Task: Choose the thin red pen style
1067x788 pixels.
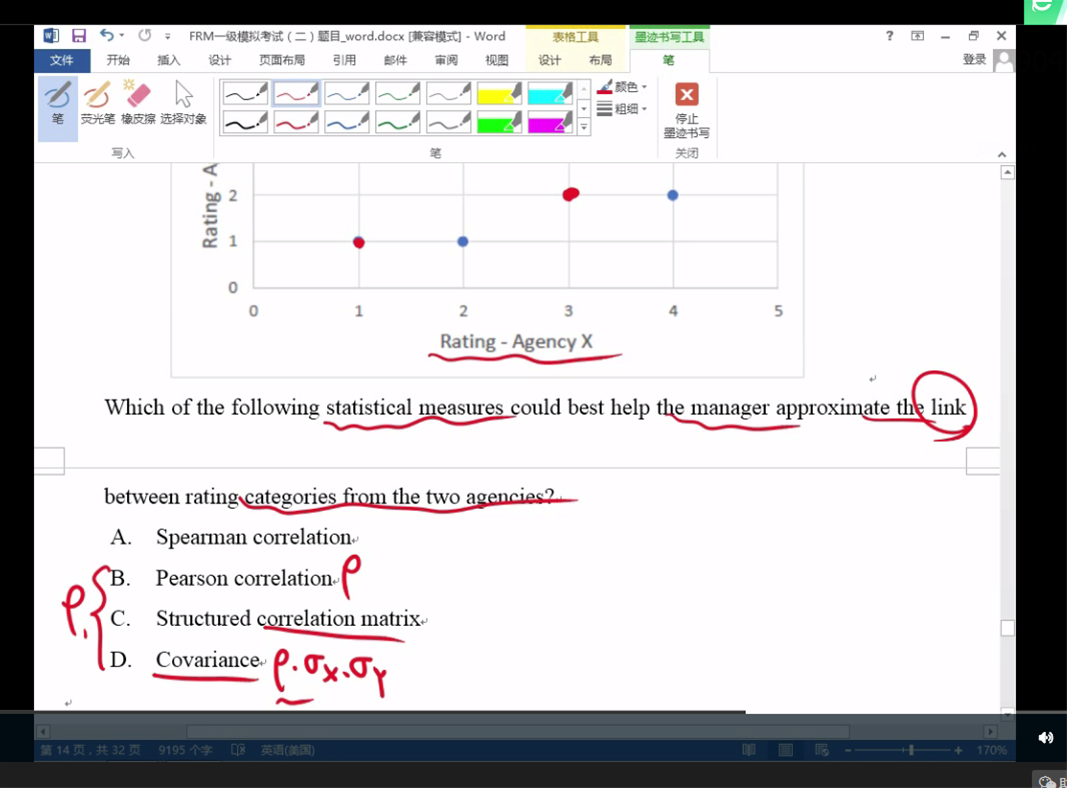Action: 296,93
